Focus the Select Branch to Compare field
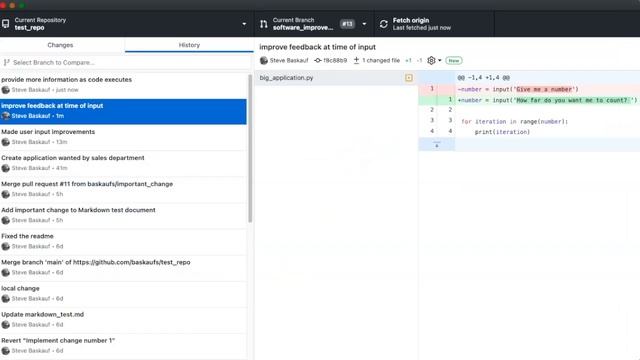The height and width of the screenshot is (360, 640). [x=127, y=62]
